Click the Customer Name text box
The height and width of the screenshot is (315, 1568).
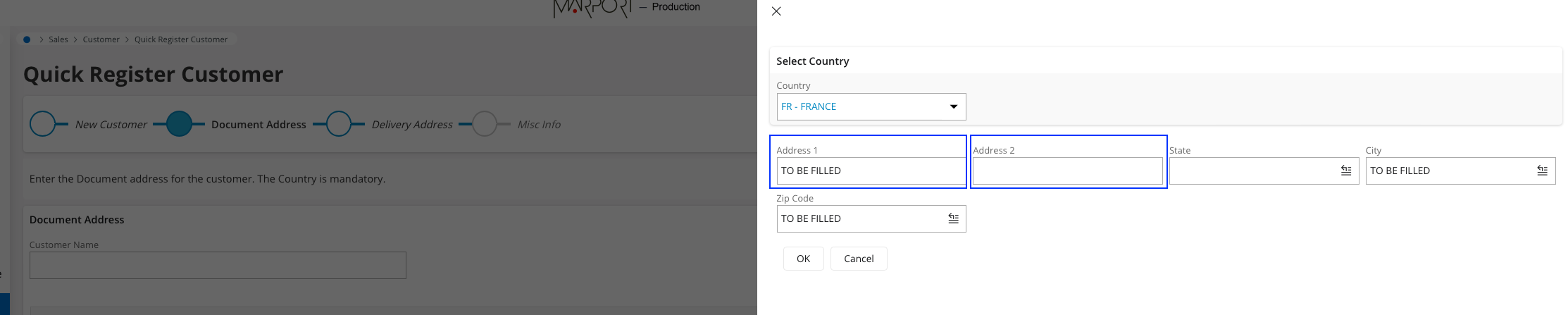[218, 265]
